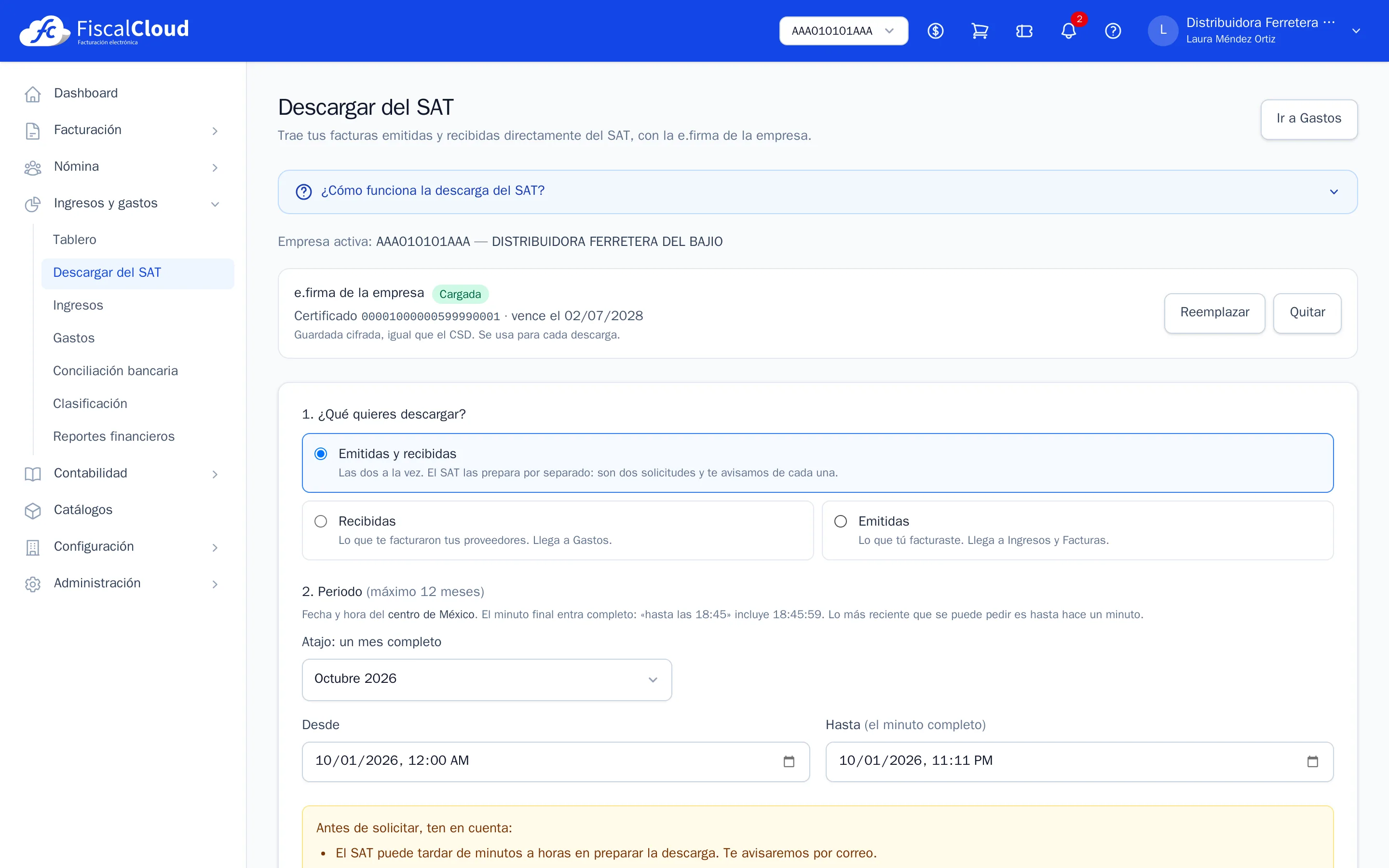Select the Emitidas radio option
The image size is (1389, 868).
(840, 521)
